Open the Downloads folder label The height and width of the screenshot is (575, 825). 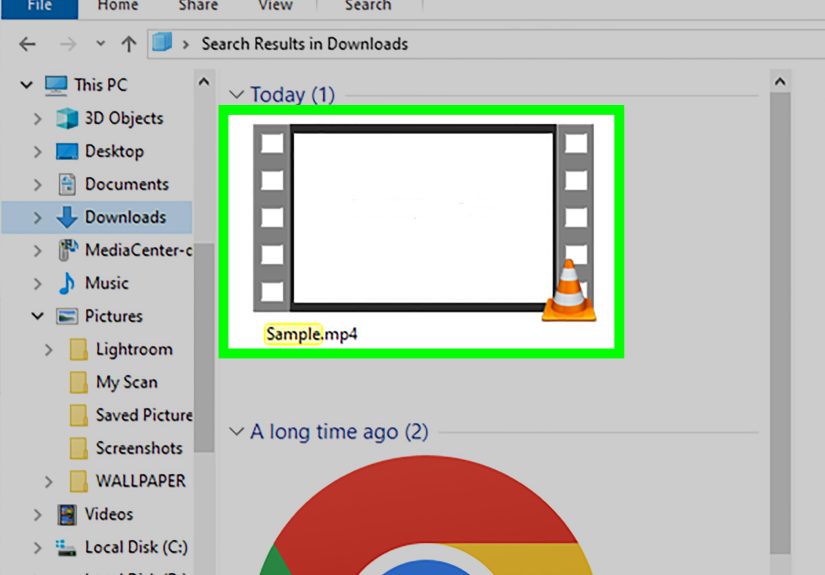coord(125,217)
